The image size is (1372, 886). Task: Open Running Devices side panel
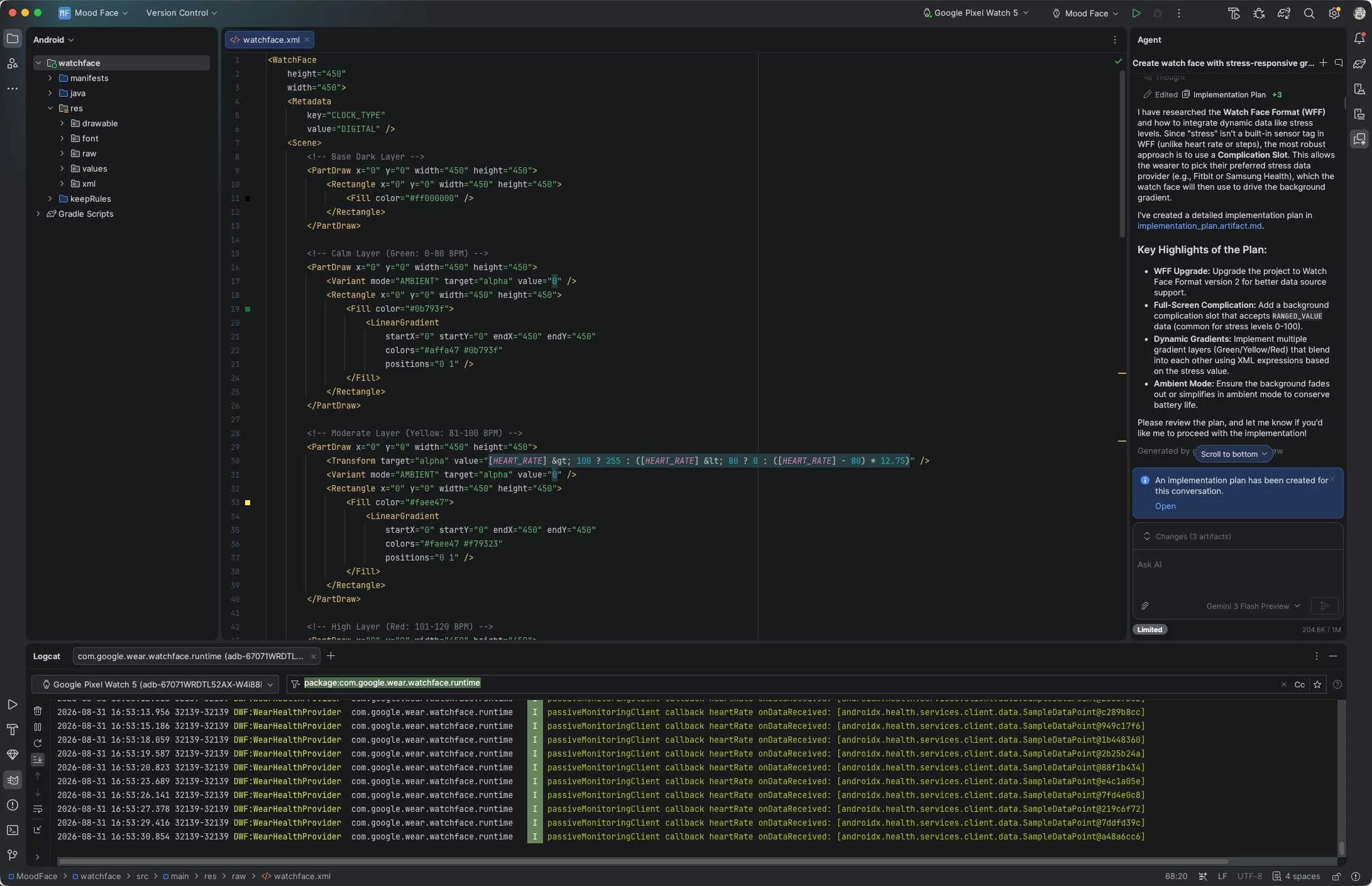point(1359,114)
